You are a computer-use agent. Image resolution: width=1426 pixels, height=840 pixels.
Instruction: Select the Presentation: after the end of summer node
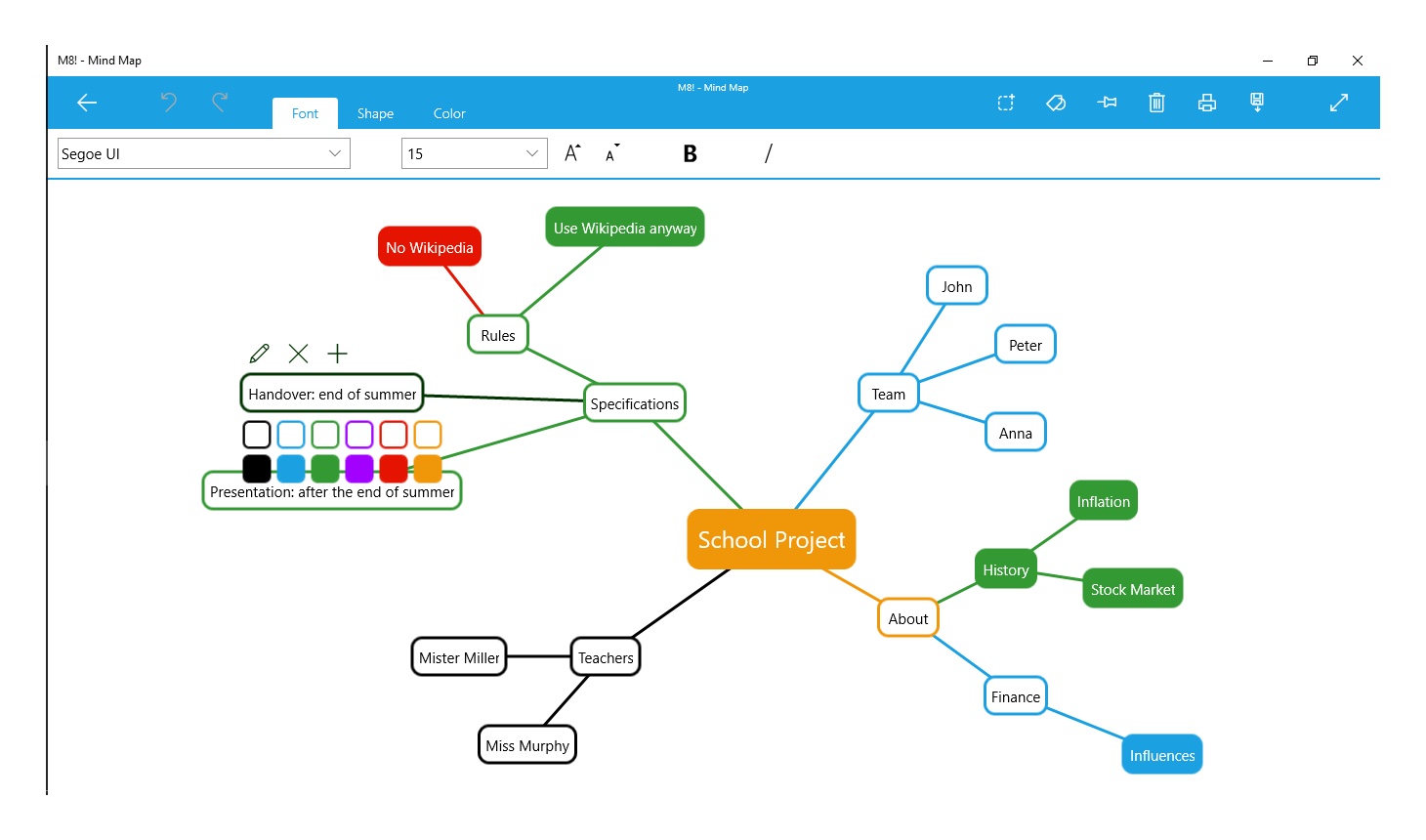[332, 491]
